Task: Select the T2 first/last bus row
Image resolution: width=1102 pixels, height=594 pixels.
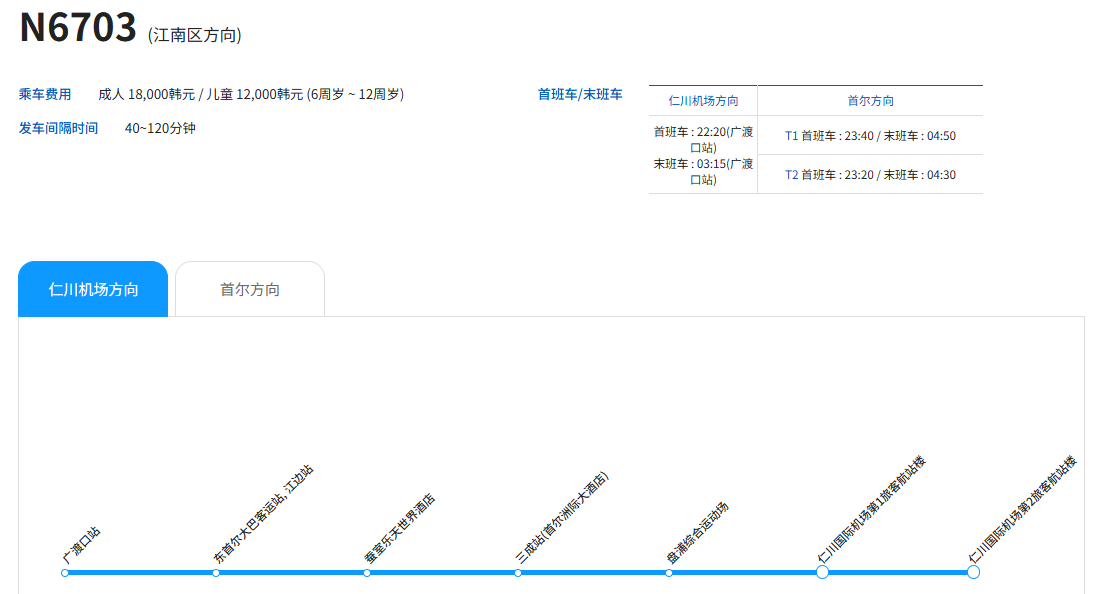Action: pos(870,175)
